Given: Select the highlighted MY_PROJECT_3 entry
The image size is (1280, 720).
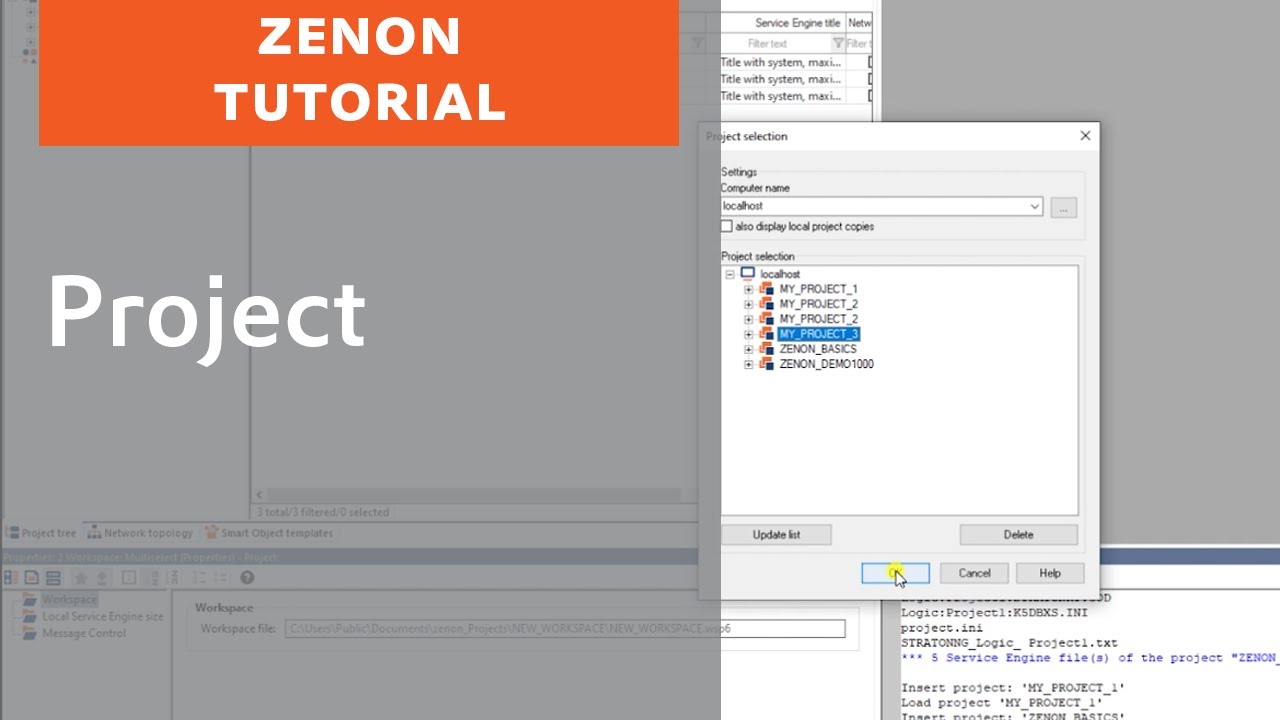Looking at the screenshot, I should click(818, 334).
